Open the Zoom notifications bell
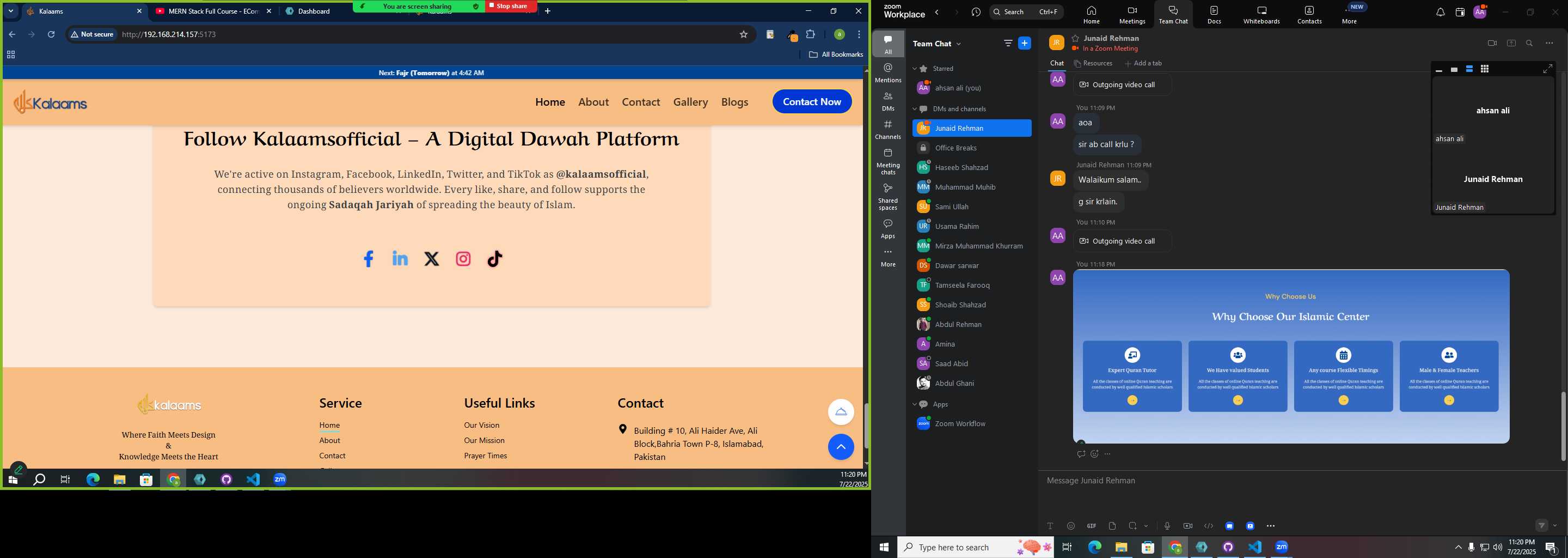This screenshot has height=558, width=1568. [x=1440, y=12]
